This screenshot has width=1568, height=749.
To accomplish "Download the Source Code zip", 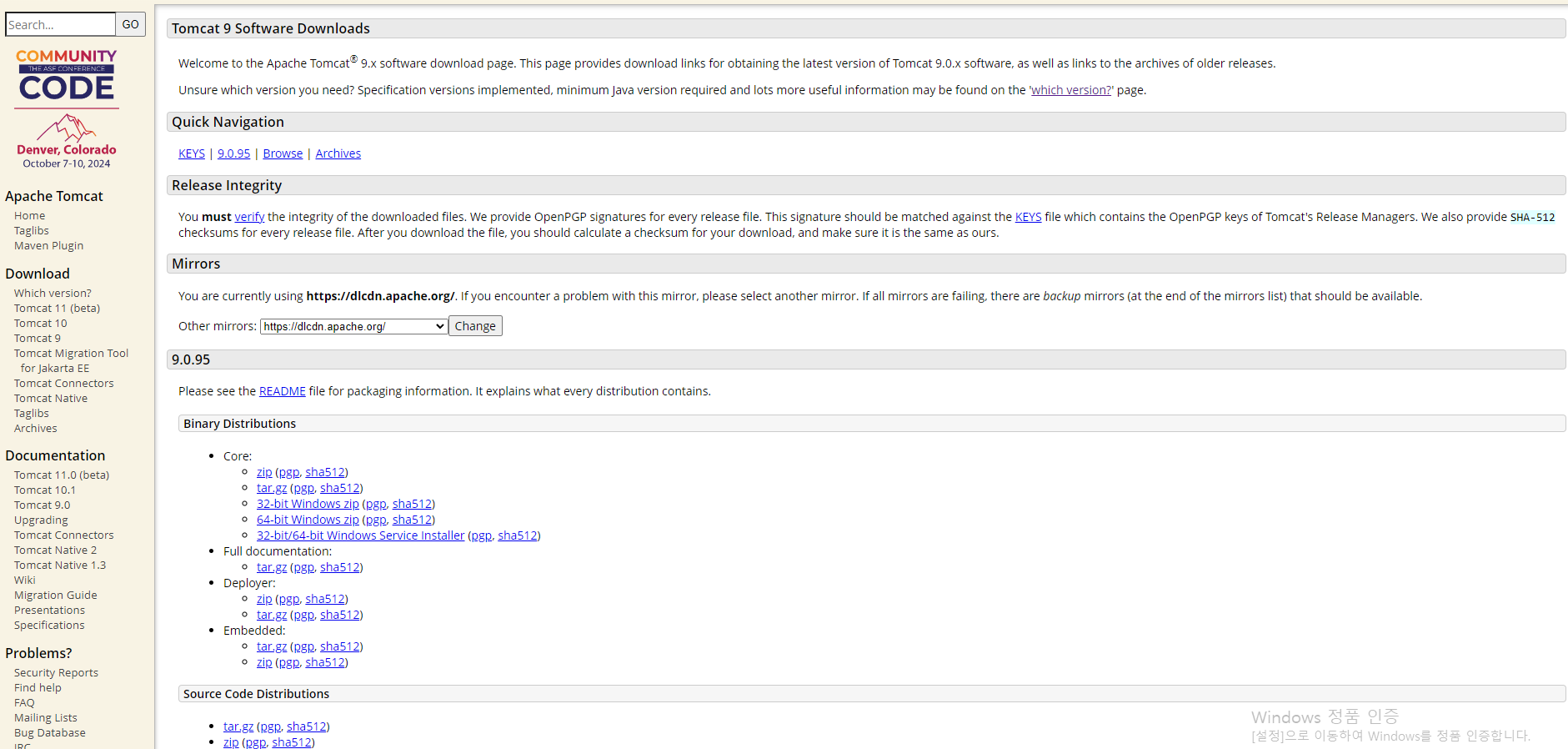I will point(231,742).
